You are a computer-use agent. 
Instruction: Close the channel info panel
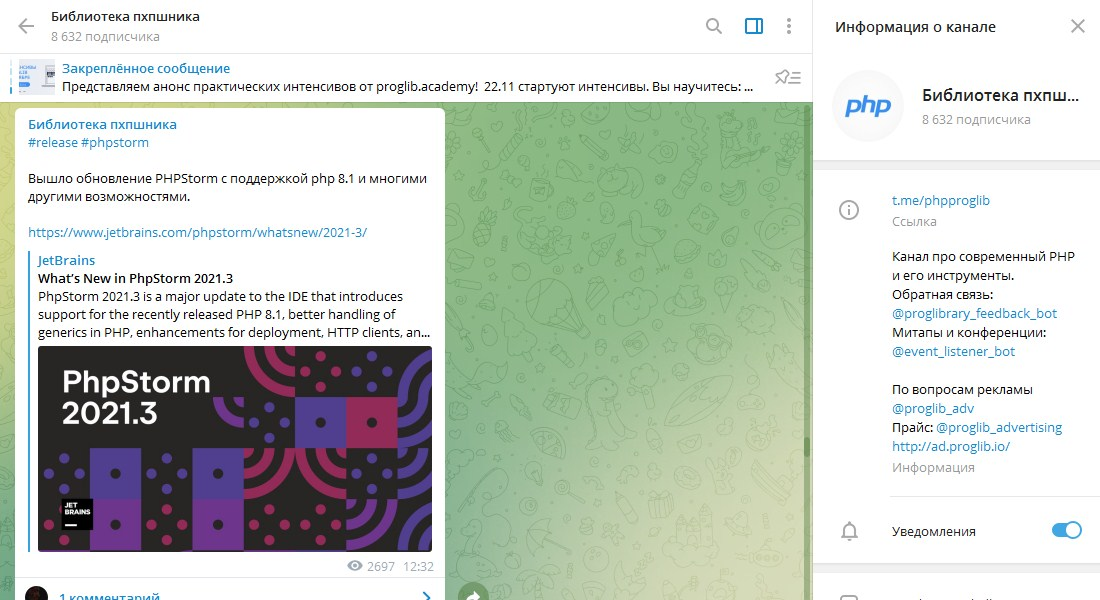pyautogui.click(x=1078, y=27)
